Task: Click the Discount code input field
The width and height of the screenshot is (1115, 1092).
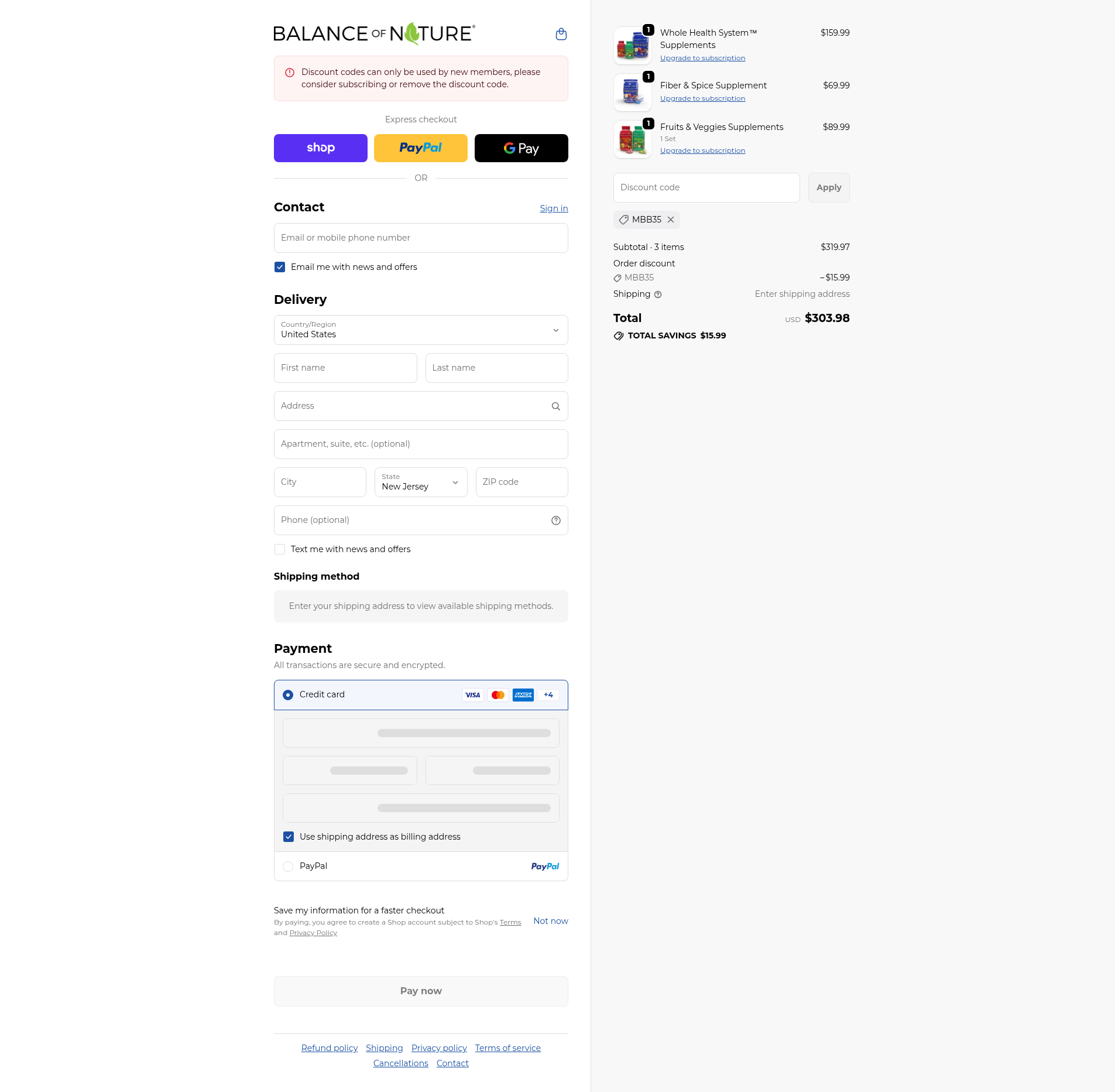Action: pos(706,188)
